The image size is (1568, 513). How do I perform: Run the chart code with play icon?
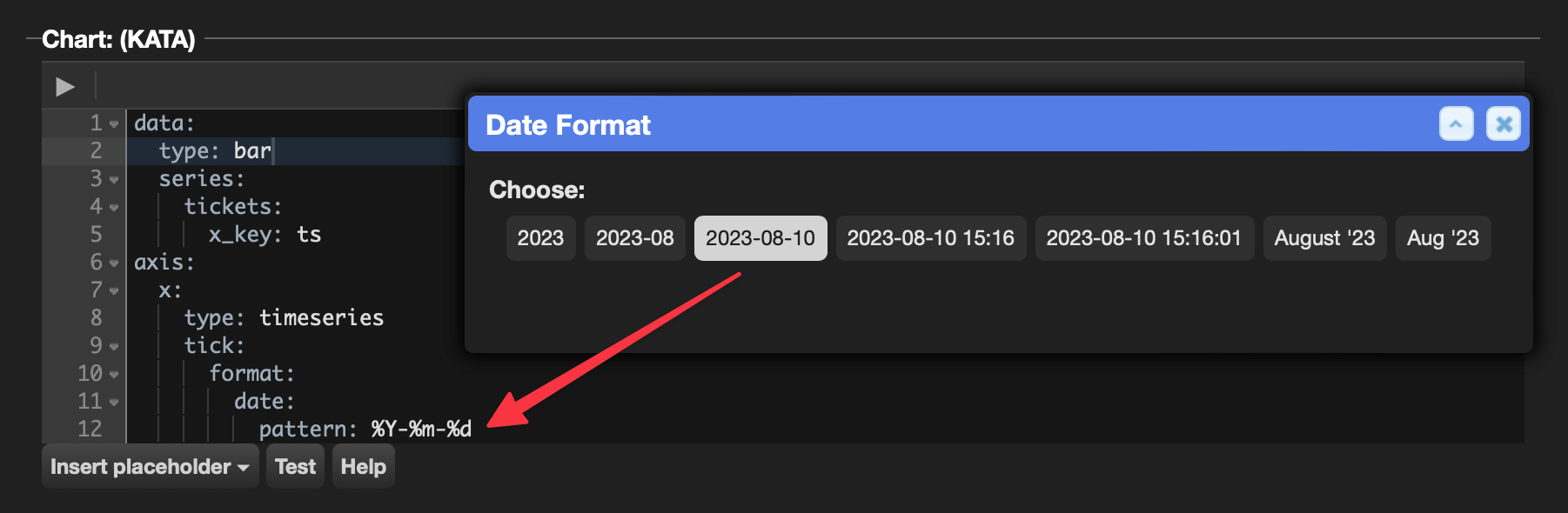tap(65, 86)
